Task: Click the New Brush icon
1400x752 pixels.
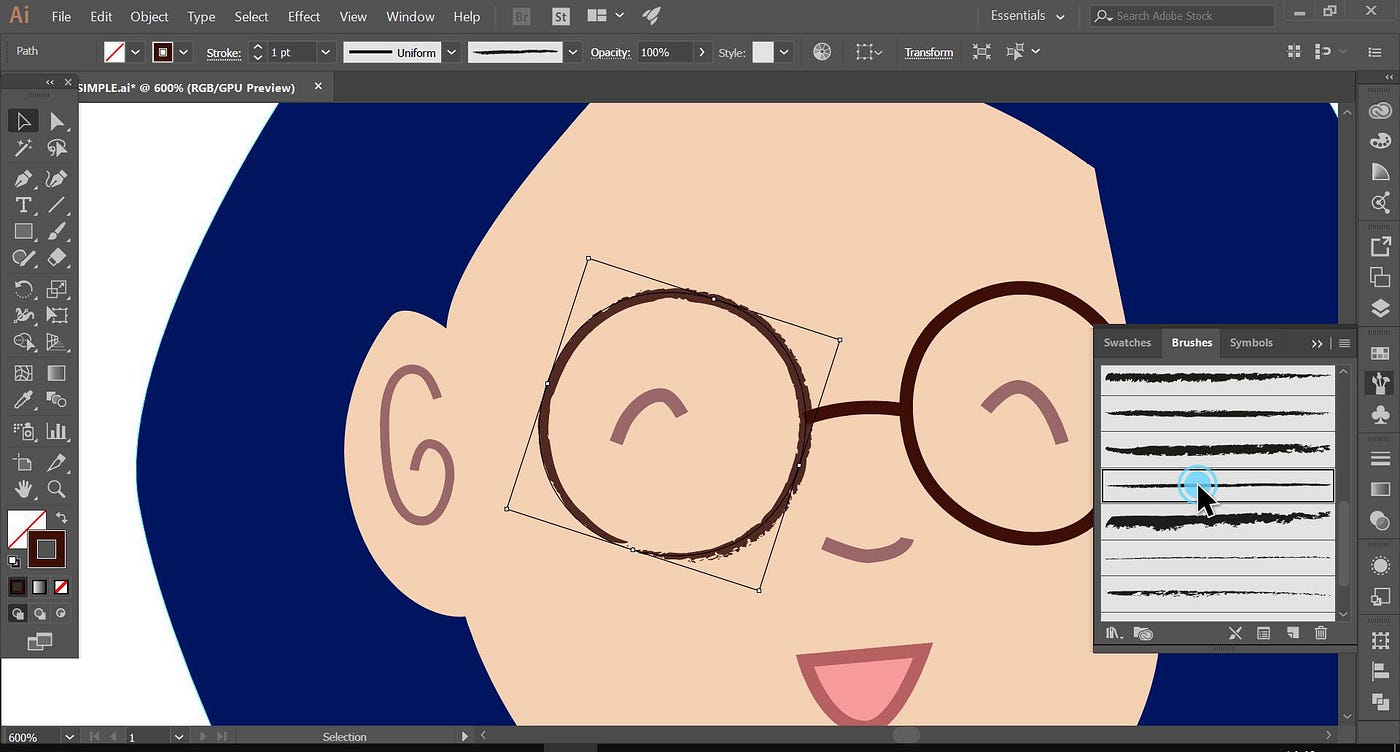Action: pyautogui.click(x=1292, y=632)
